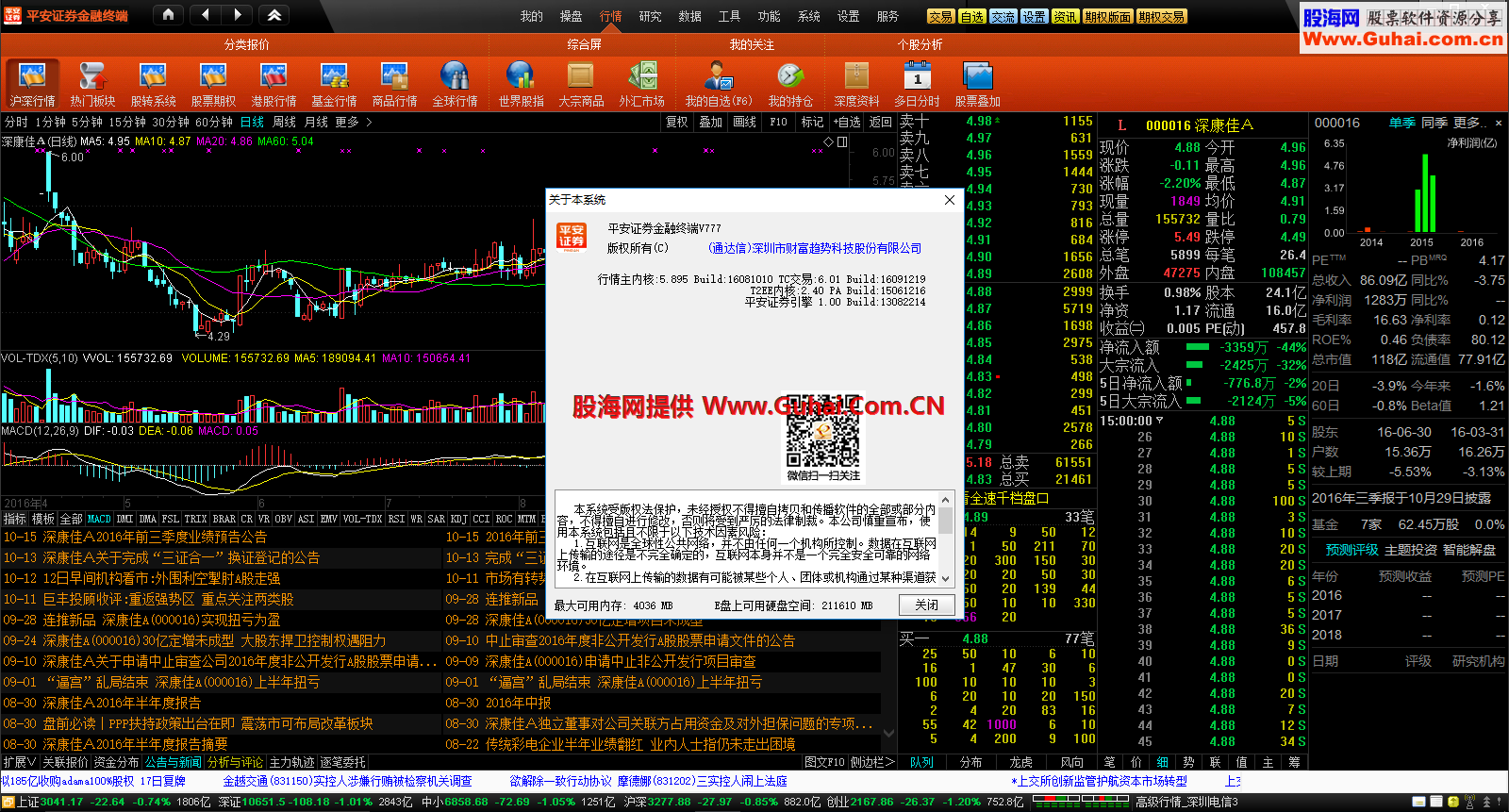Click +自选 add to watchlist button
The height and width of the screenshot is (812, 1509).
pos(847,122)
